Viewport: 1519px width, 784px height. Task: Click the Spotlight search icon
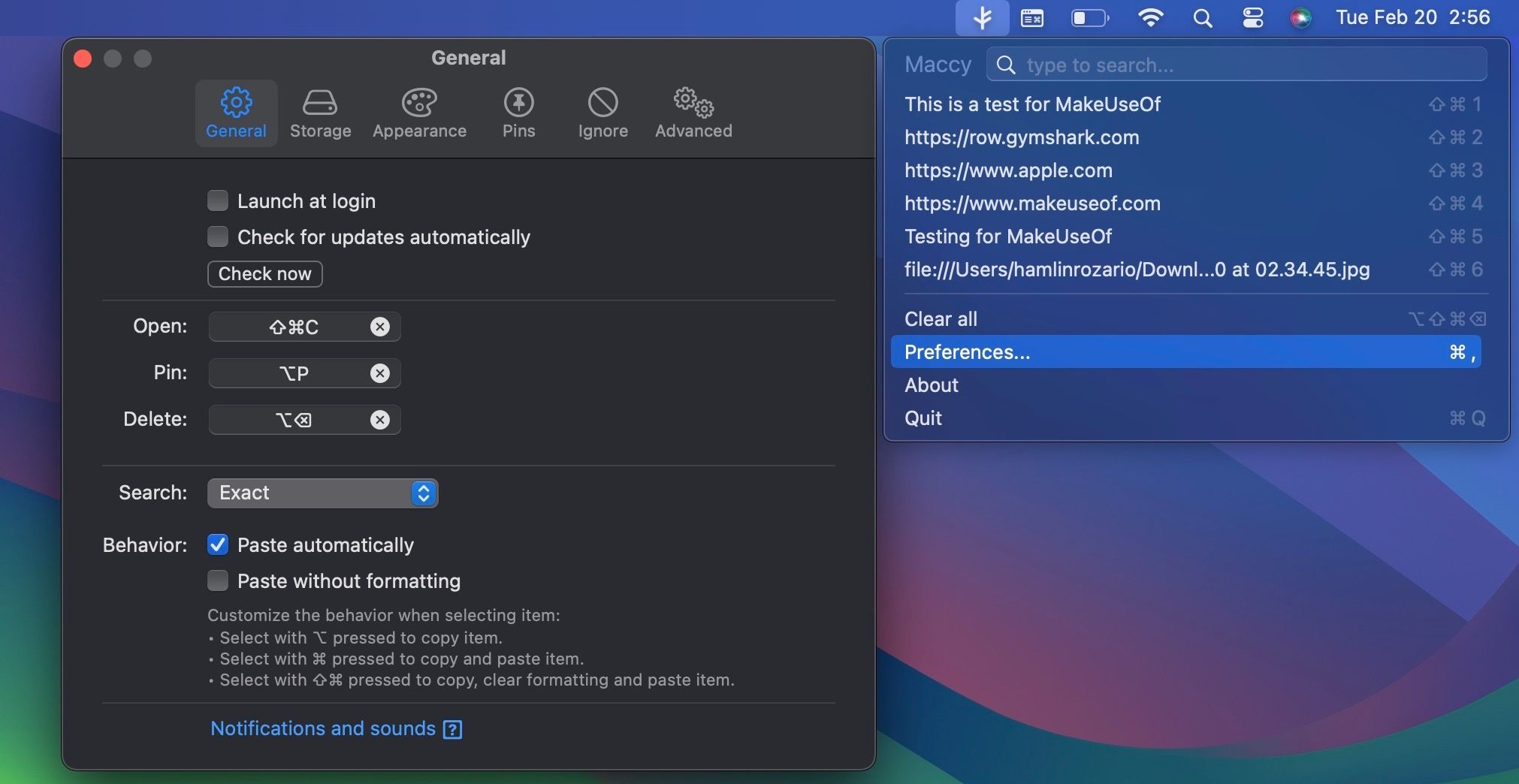pos(1201,17)
